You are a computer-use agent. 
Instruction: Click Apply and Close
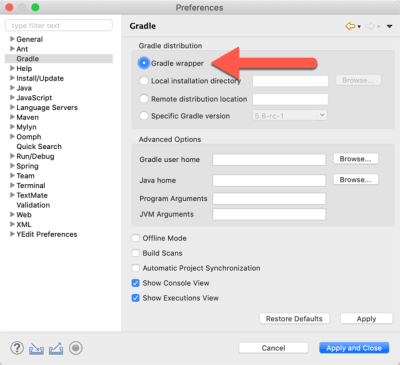[x=354, y=348]
